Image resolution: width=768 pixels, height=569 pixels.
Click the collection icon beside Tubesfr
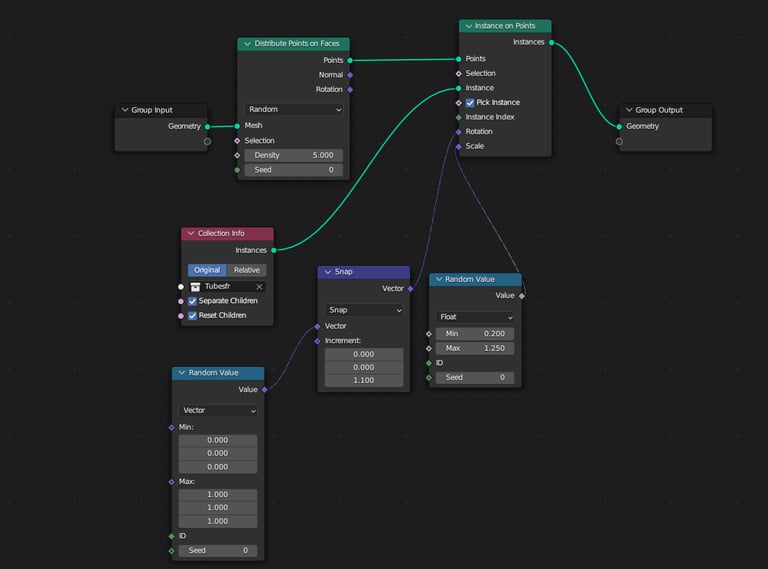click(195, 286)
